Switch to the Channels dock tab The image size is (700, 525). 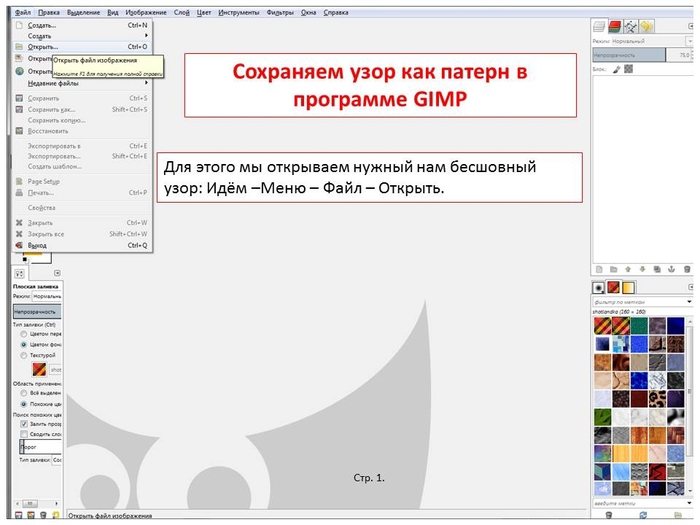615,27
